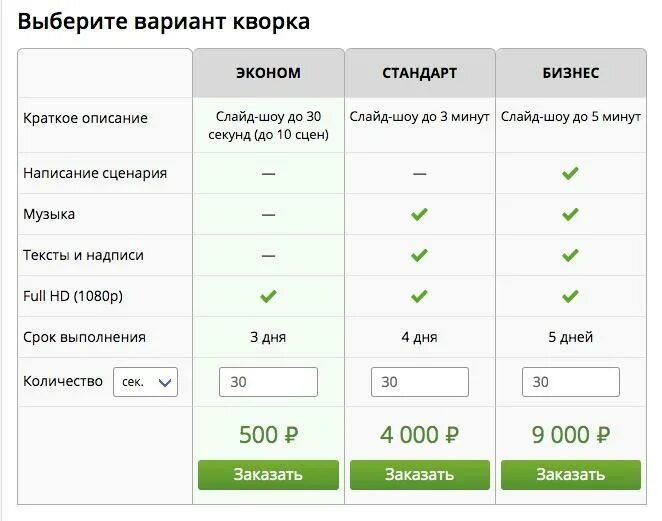The image size is (662, 521).
Task: Click the Стандарт dash for Написание сценария
Action: point(419,174)
